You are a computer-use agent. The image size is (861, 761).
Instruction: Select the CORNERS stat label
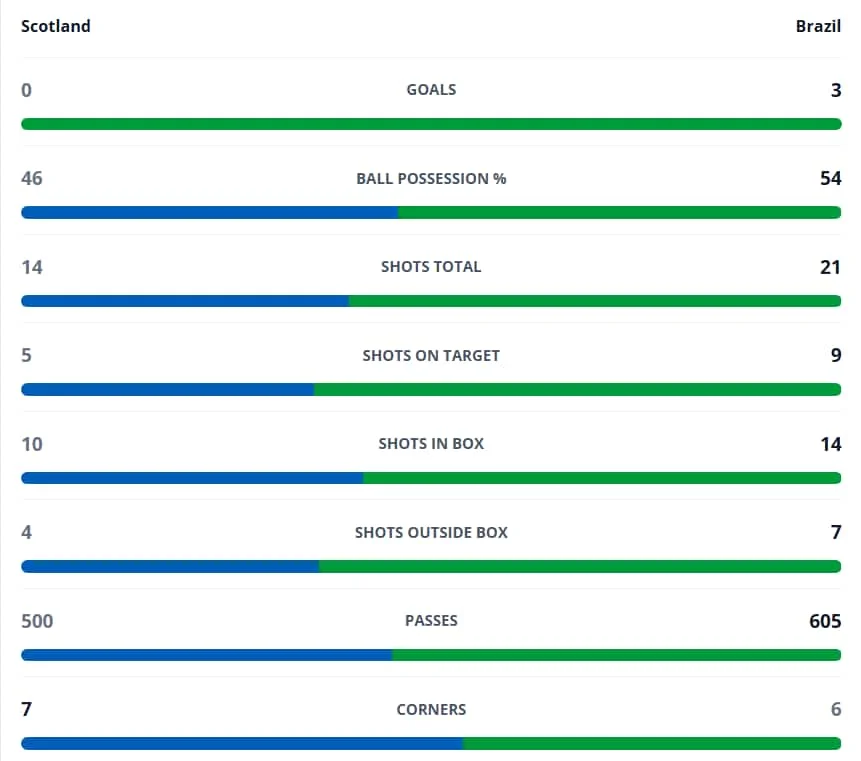[431, 709]
